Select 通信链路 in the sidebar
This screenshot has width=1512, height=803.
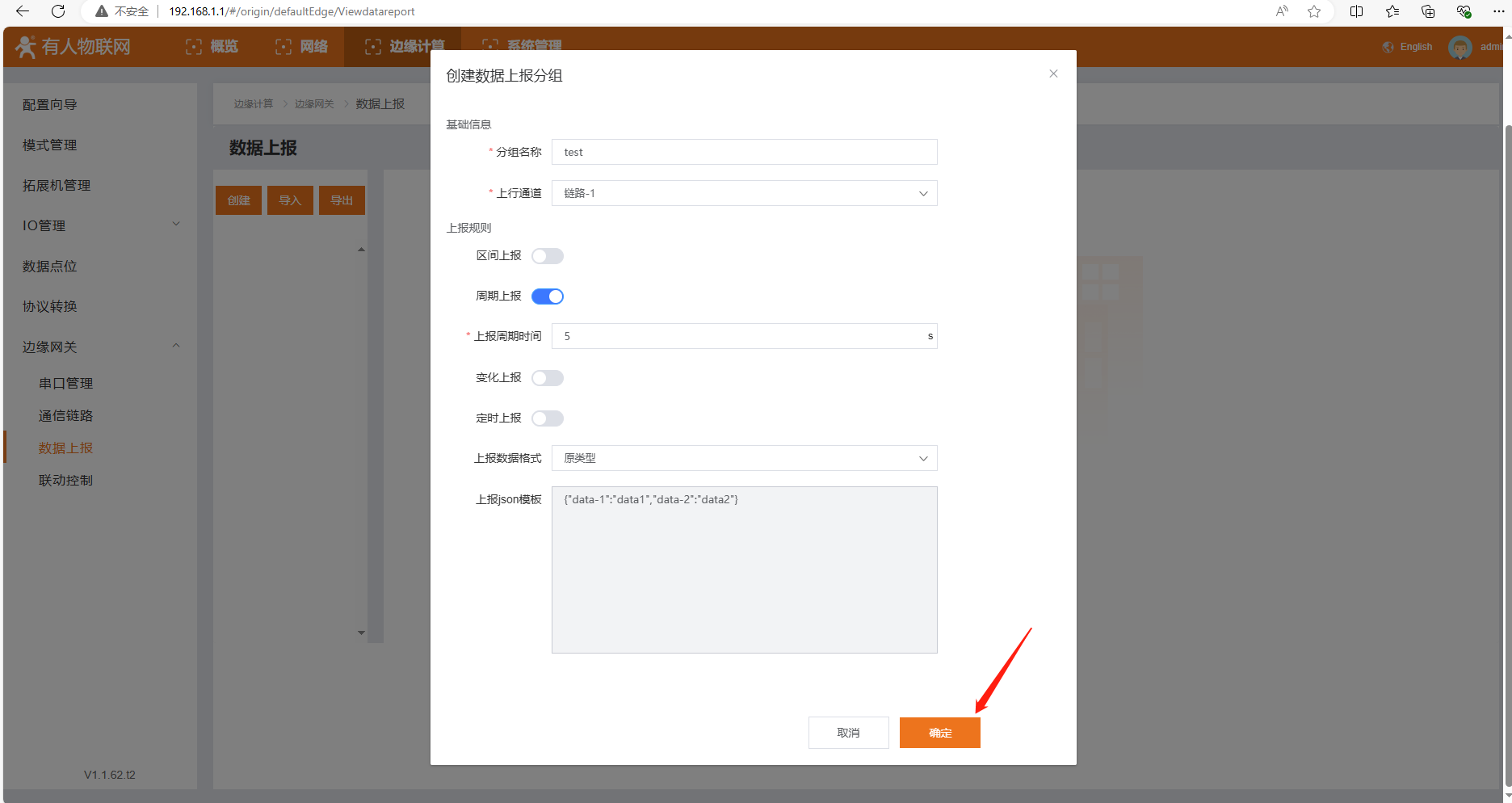point(66,415)
